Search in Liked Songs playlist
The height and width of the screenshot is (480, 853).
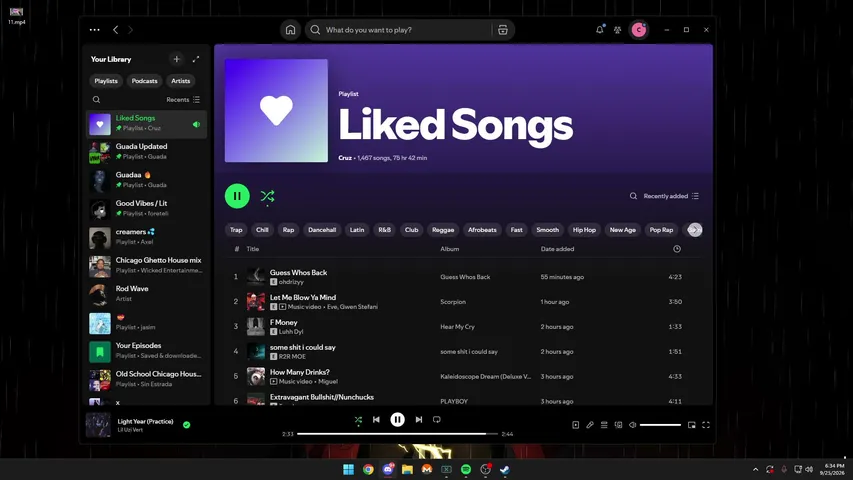[633, 196]
